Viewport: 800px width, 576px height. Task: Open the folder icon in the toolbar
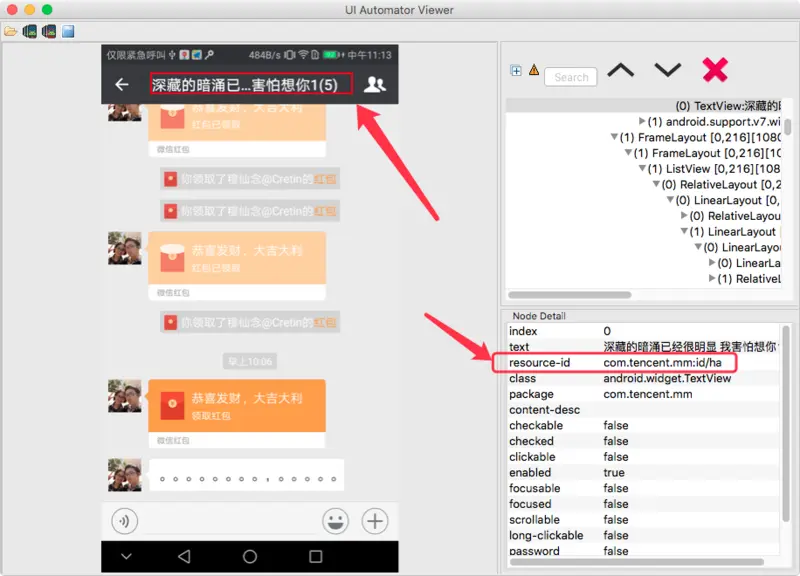pos(11,32)
